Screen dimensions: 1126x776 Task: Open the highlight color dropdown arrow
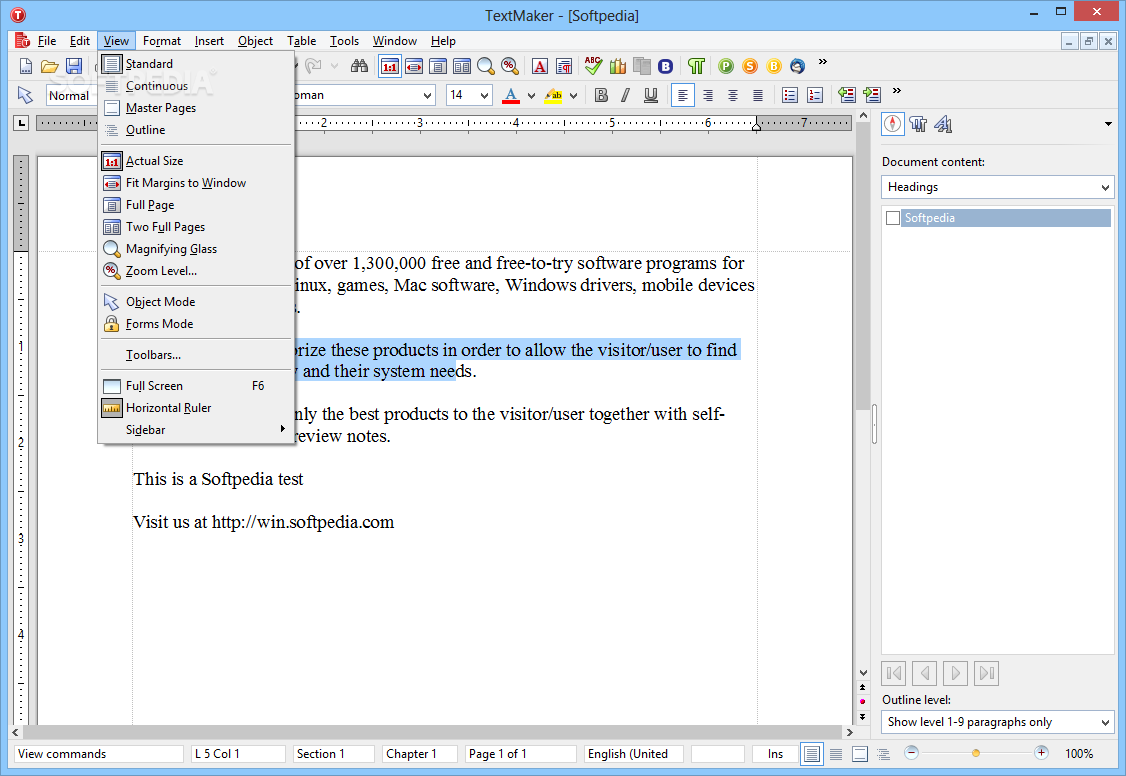[573, 95]
